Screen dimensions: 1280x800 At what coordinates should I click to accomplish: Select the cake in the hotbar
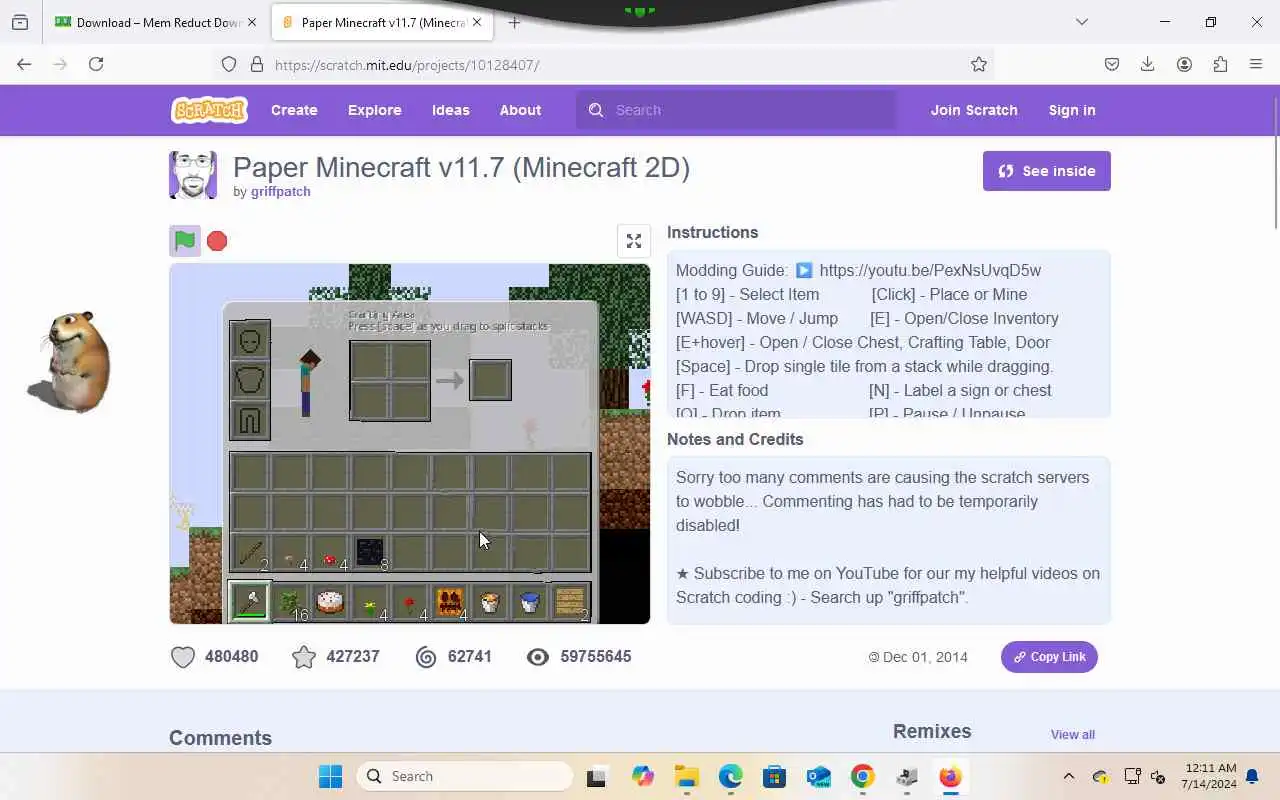[x=330, y=602]
